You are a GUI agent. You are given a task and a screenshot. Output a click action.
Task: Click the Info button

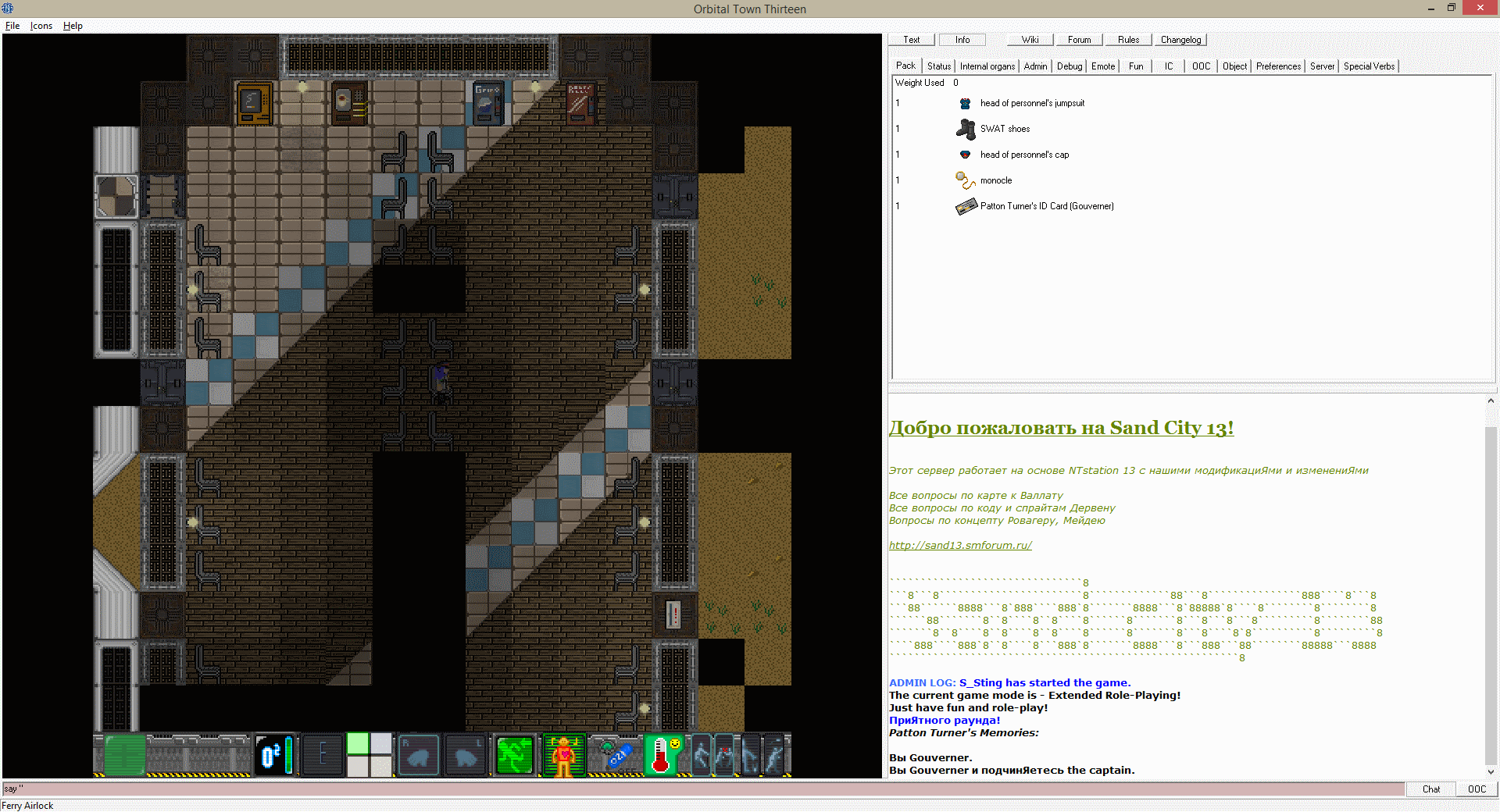[962, 40]
